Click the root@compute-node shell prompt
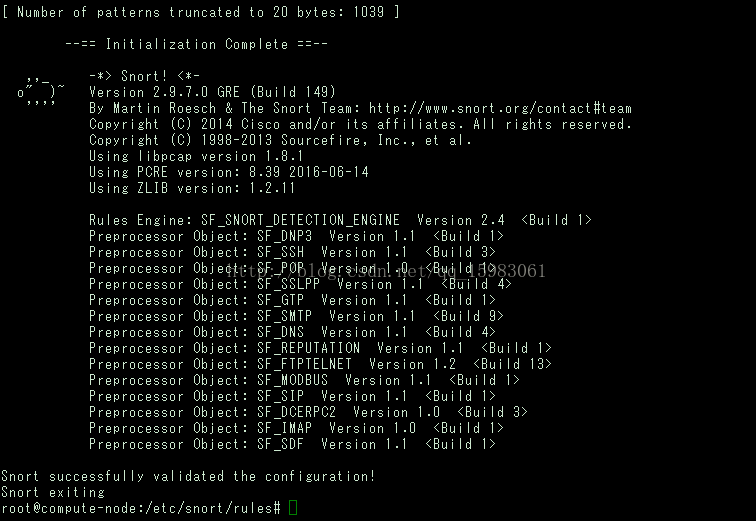The height and width of the screenshot is (521, 756). pos(140,508)
